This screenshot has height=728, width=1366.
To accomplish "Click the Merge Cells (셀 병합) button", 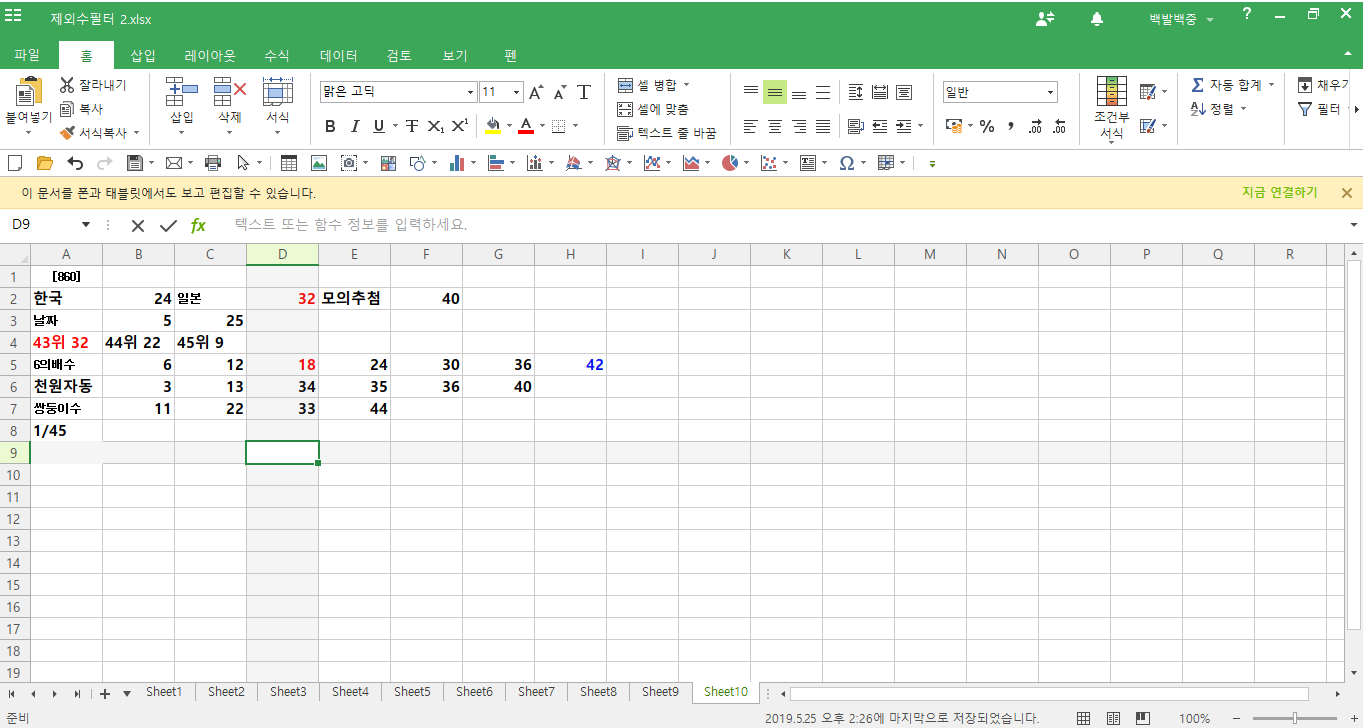I will [647, 85].
